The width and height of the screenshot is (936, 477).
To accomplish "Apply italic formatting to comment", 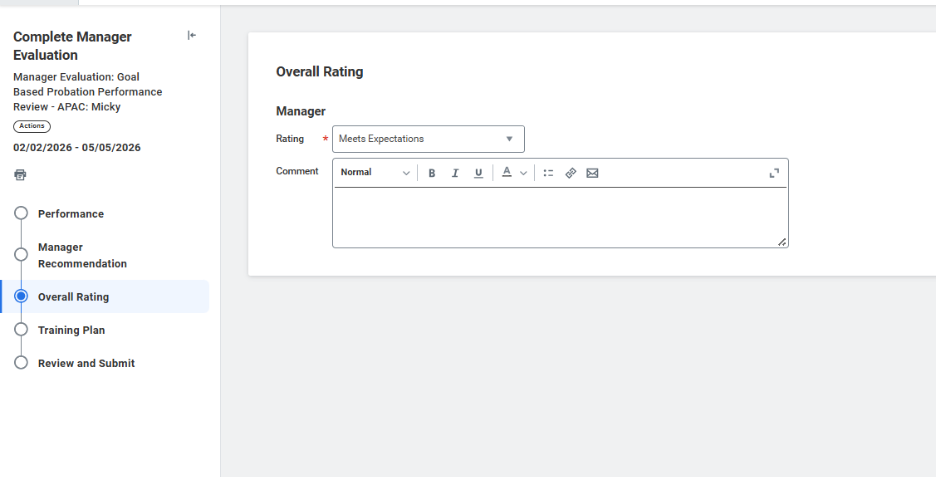I will click(455, 173).
